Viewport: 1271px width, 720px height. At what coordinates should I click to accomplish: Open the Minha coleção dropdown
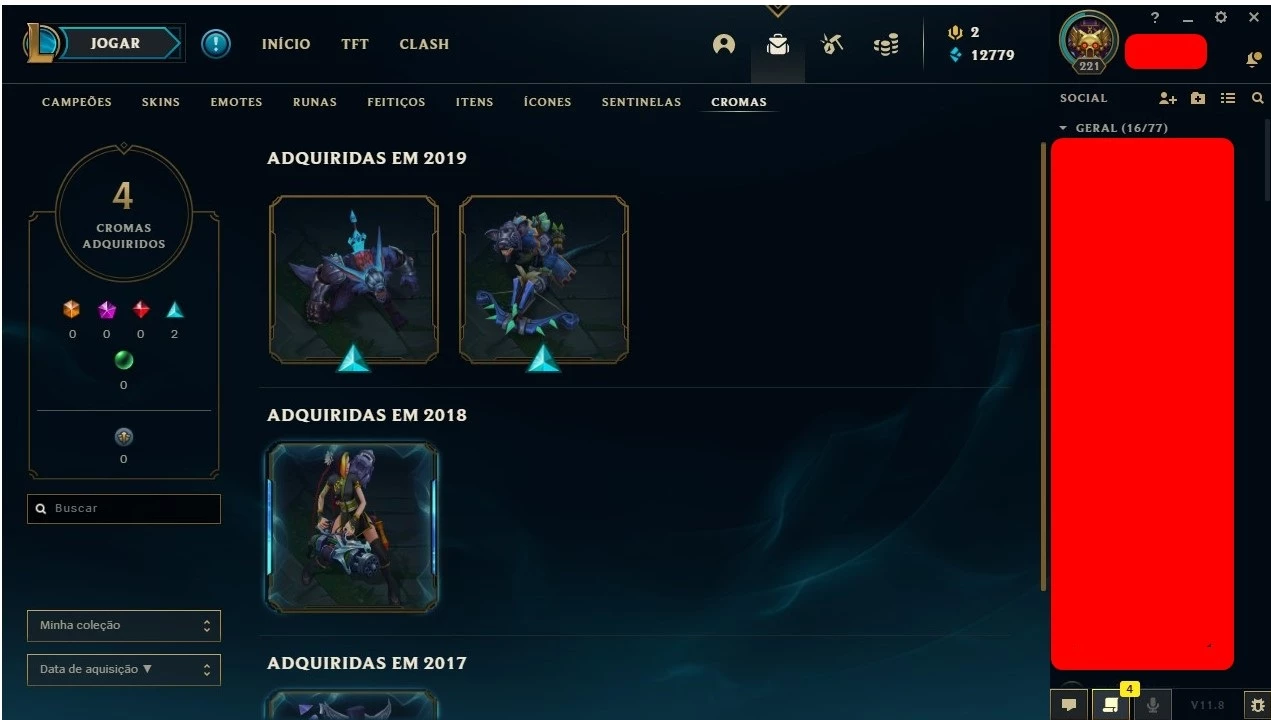[x=124, y=626]
